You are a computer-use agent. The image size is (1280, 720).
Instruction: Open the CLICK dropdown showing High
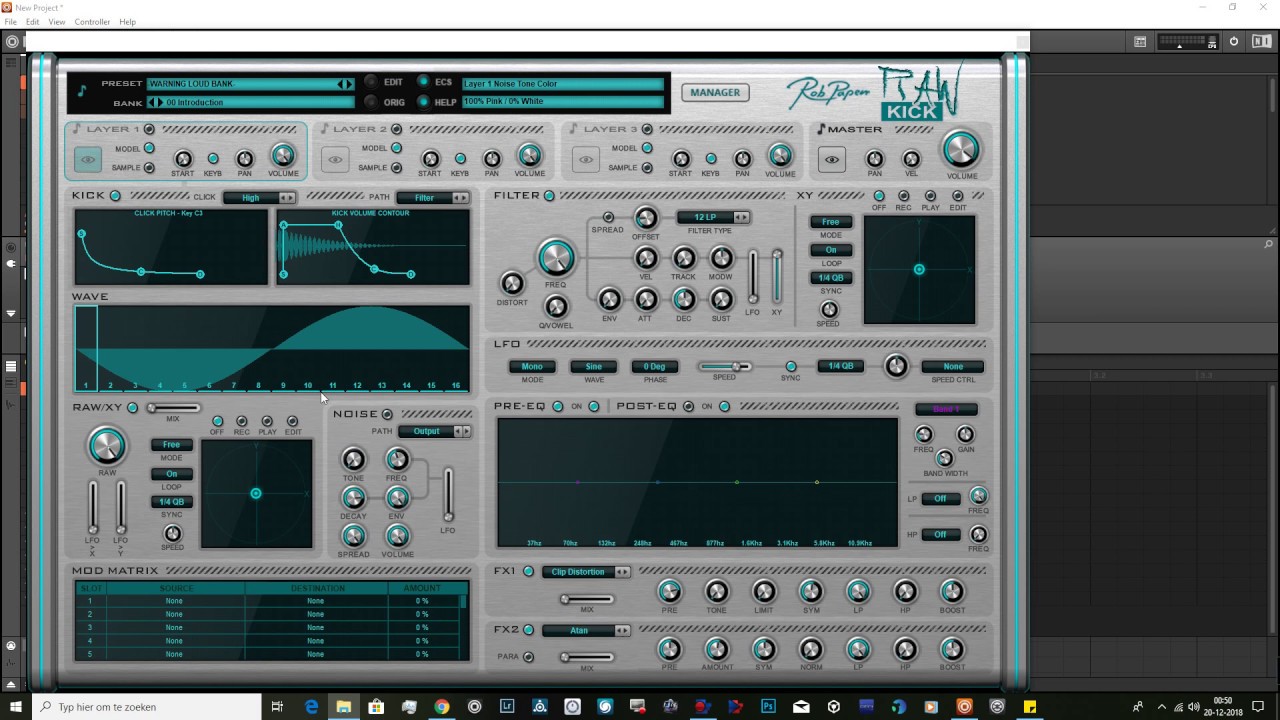(x=259, y=198)
